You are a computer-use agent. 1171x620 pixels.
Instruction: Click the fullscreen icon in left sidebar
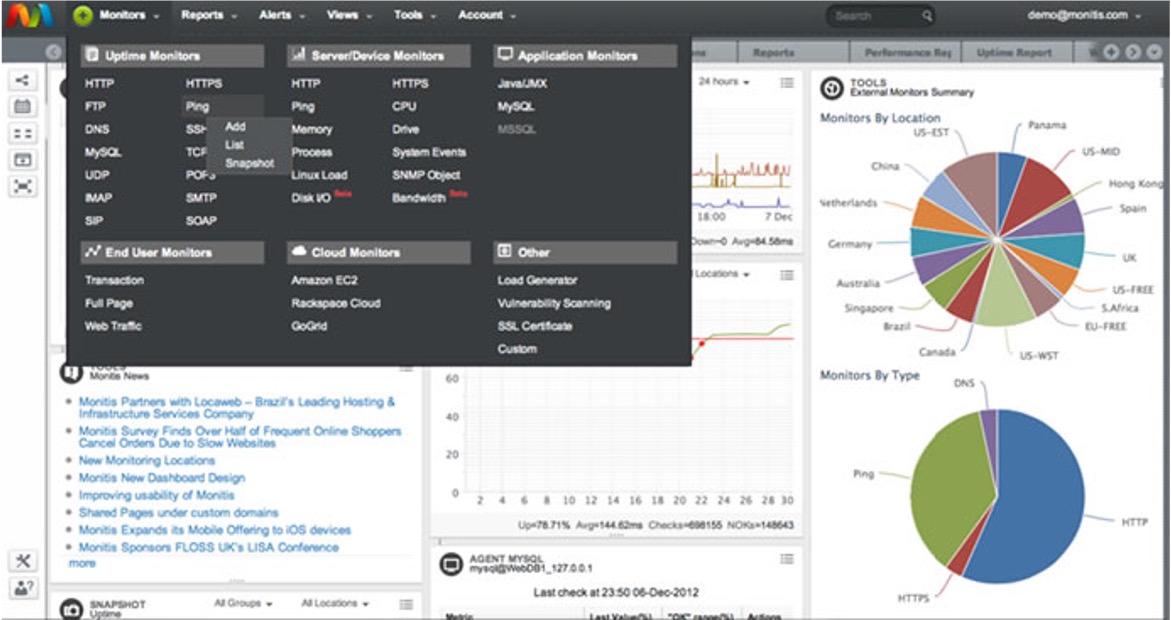tap(22, 186)
